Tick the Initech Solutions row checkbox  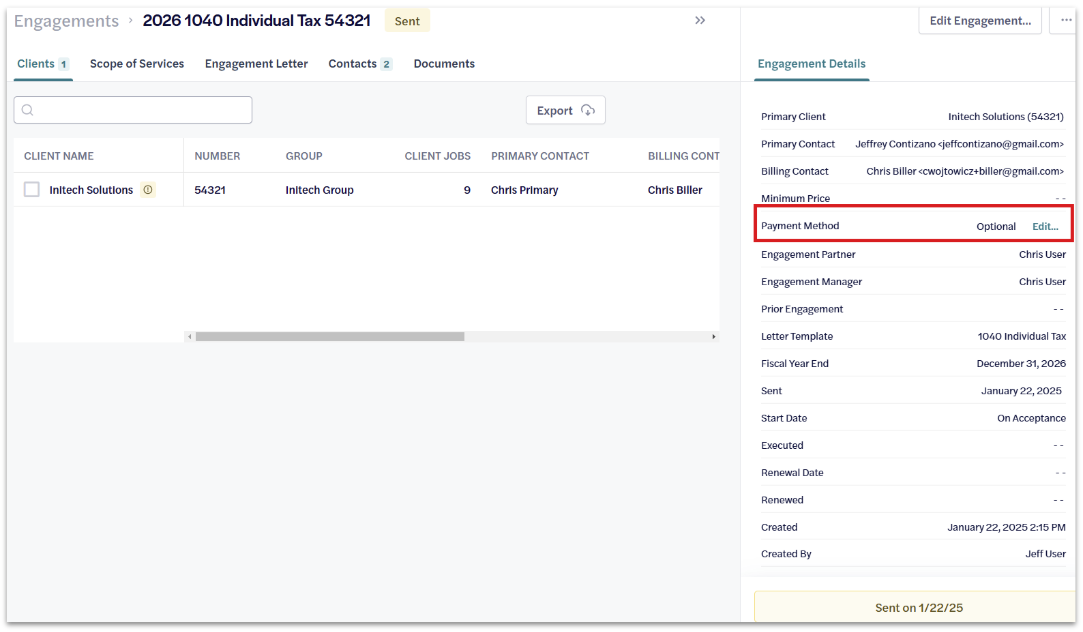32,189
